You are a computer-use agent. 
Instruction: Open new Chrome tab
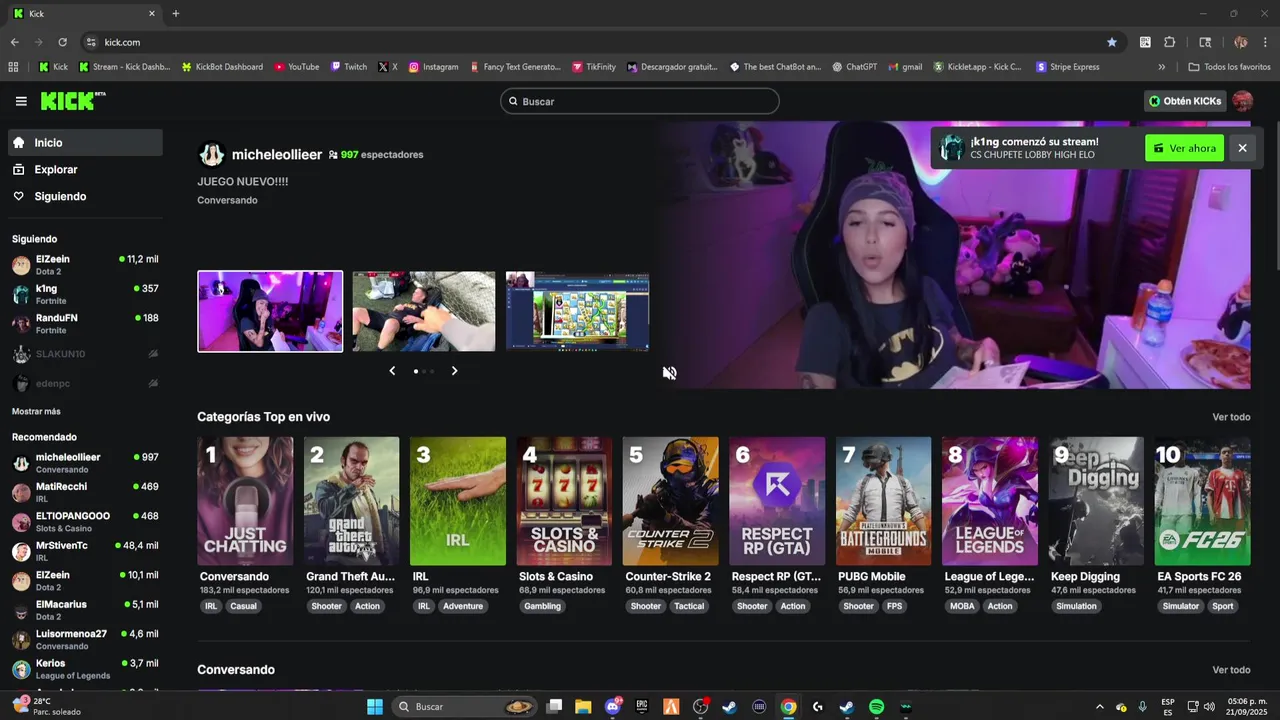[176, 13]
